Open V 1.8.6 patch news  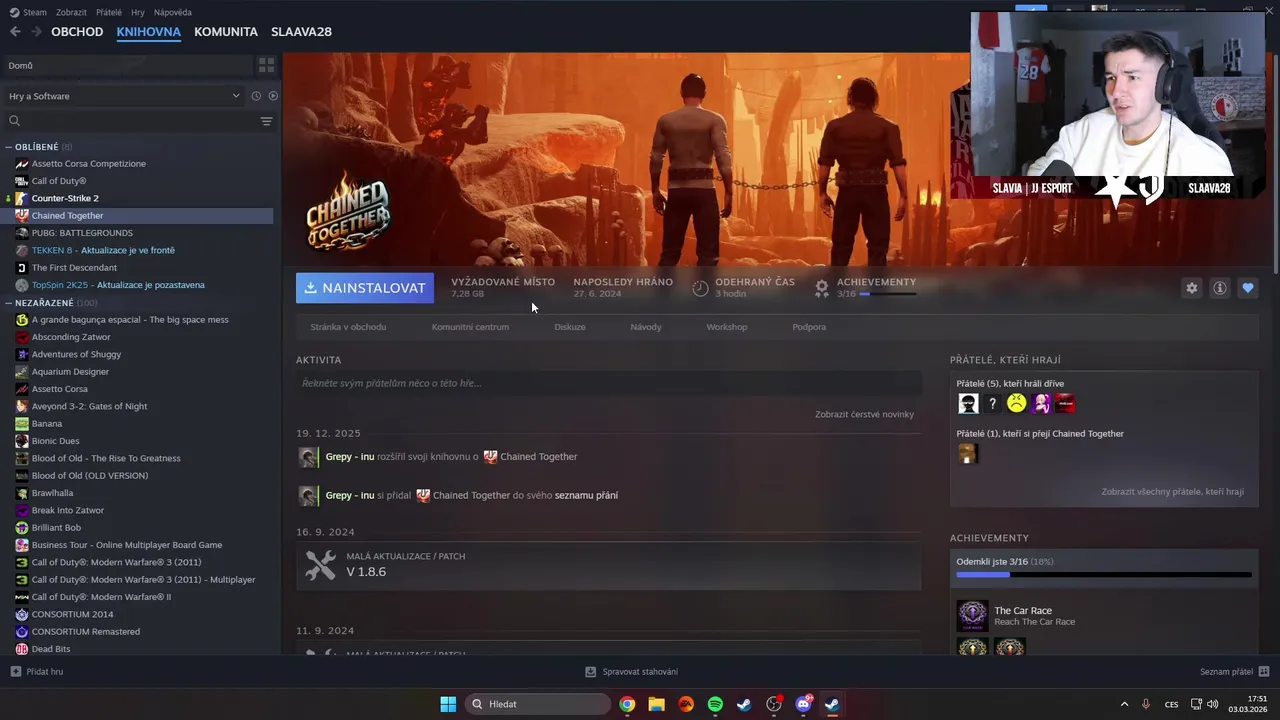[x=608, y=565]
